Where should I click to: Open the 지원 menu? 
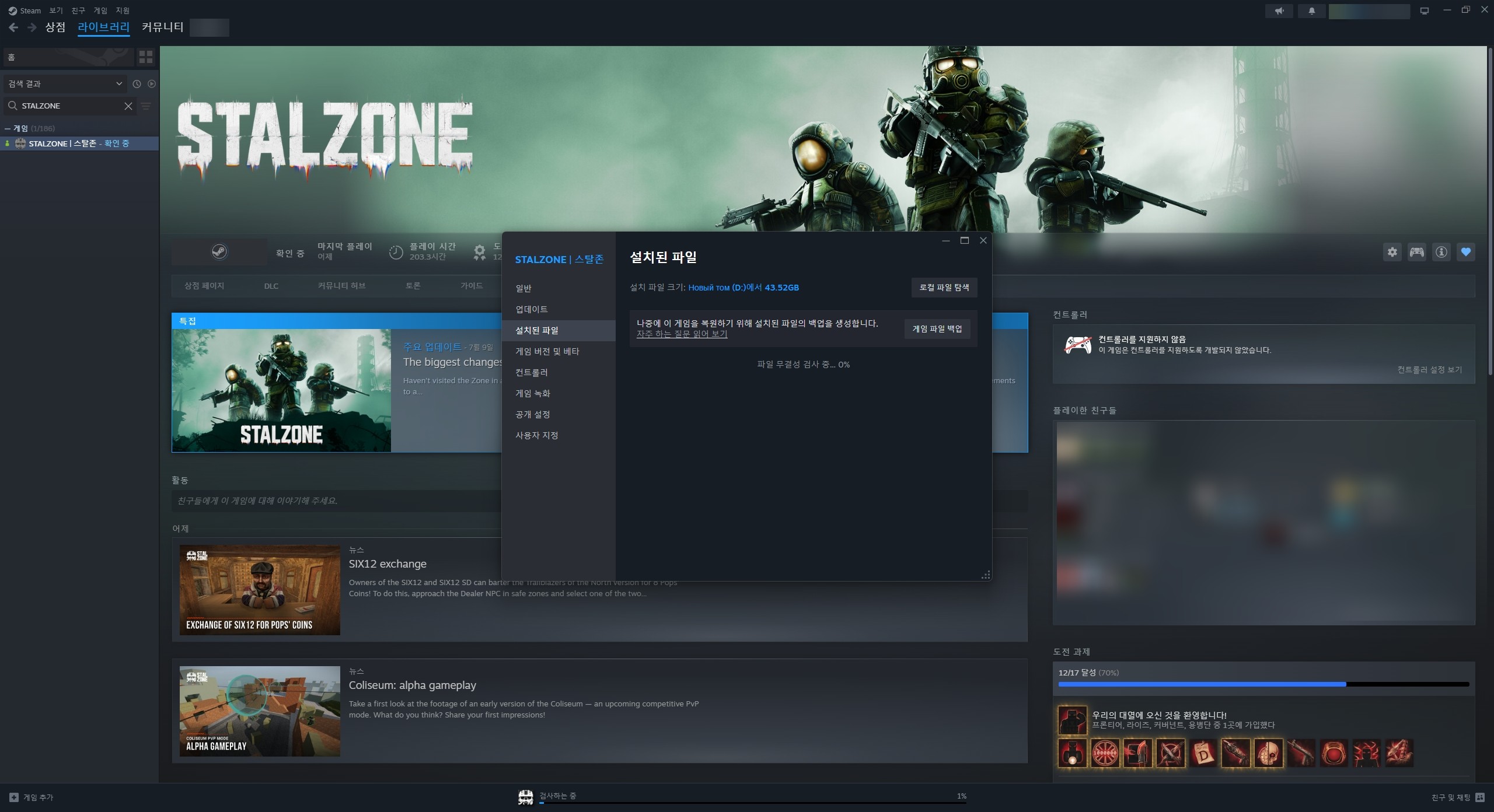[x=123, y=10]
